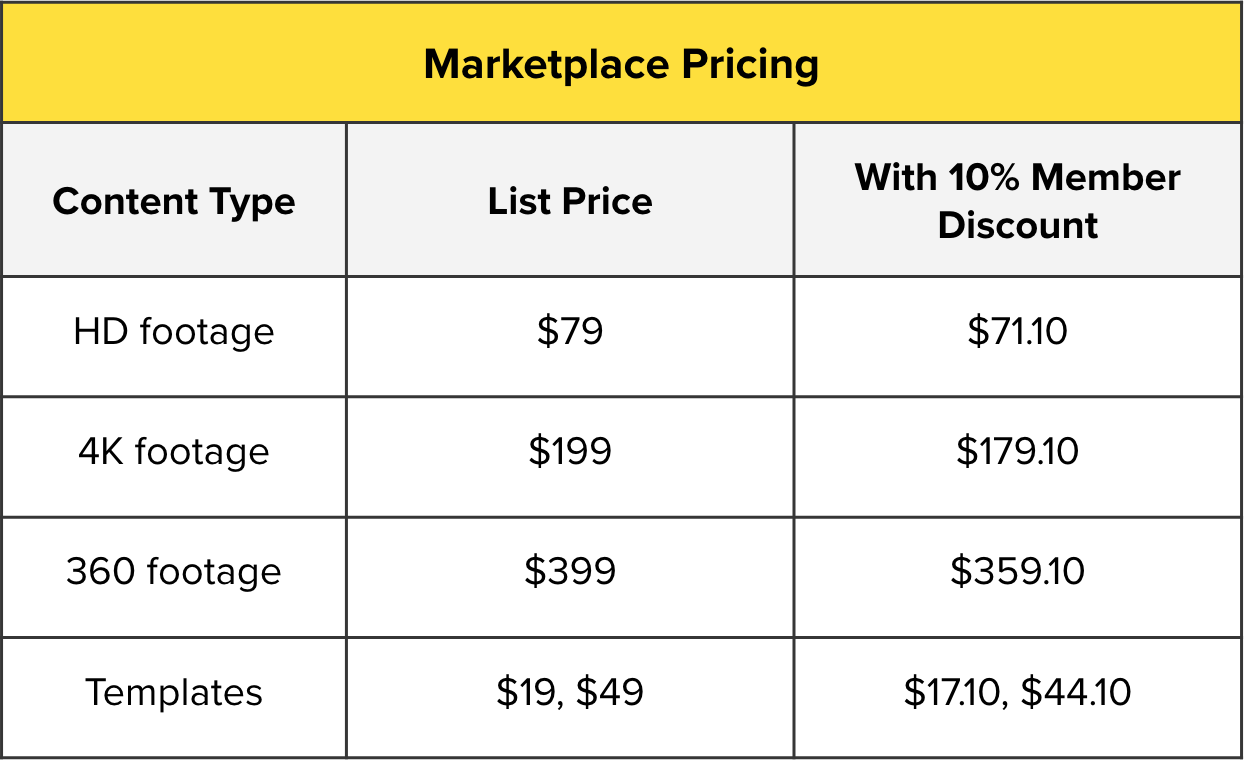Viewport: 1244px width, 760px height.
Task: Click the $17.10, $44.10 discounted cell
Action: 1018,692
